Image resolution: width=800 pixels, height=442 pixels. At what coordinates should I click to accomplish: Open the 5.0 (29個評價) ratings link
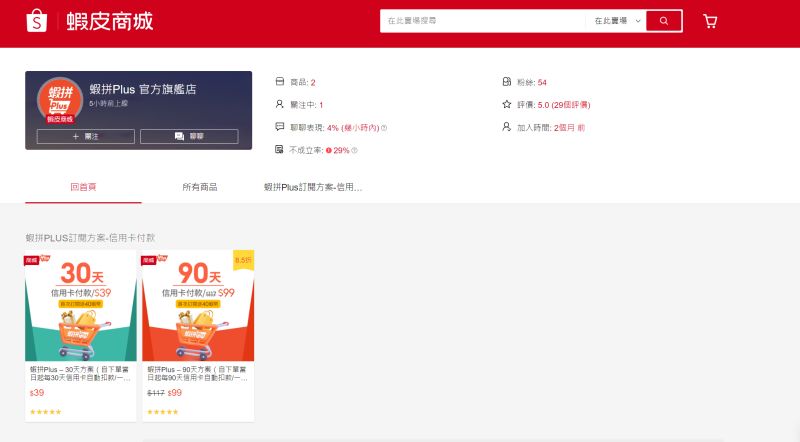(x=564, y=105)
